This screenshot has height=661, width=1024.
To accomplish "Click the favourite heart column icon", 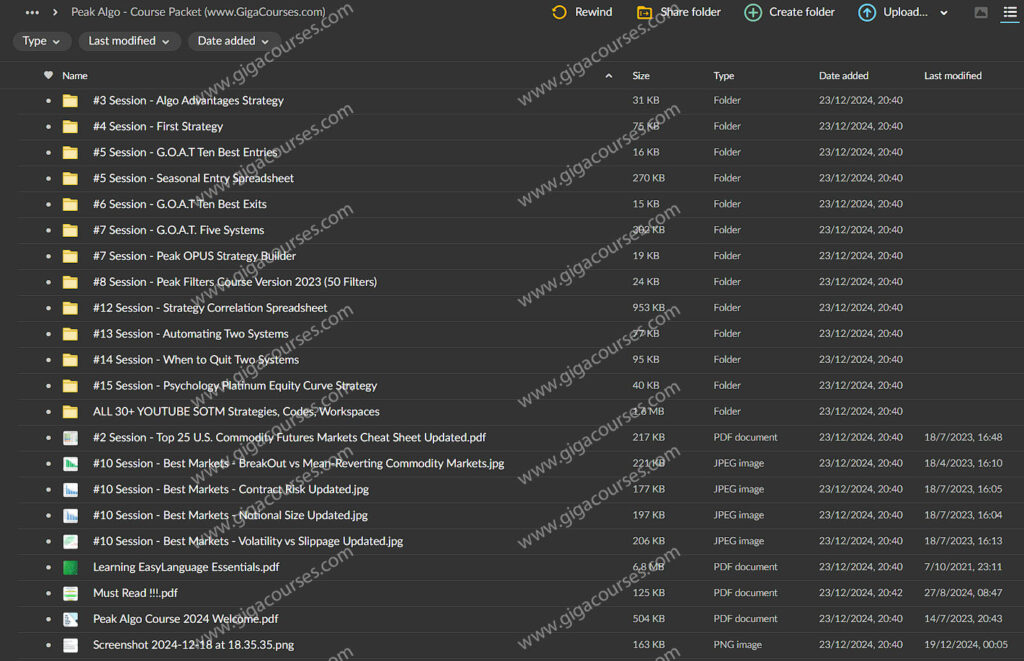I will (x=48, y=75).
